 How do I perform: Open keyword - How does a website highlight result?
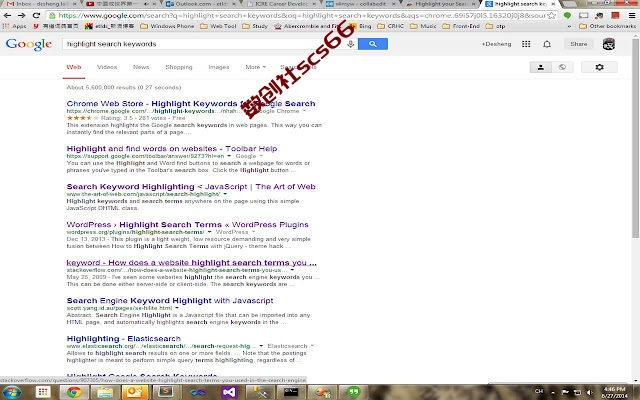pos(191,262)
